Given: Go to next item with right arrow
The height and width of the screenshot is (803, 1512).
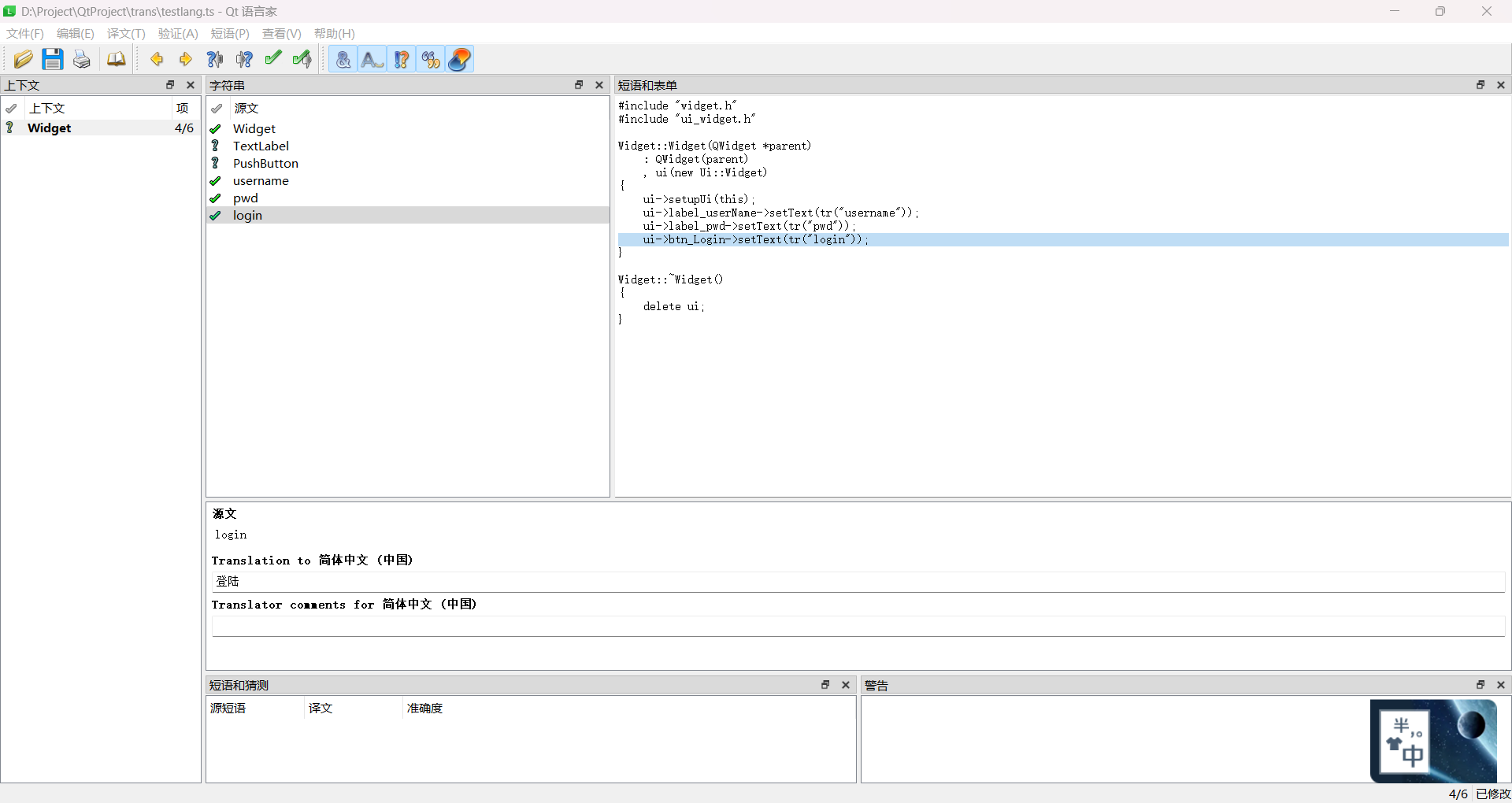Looking at the screenshot, I should [x=186, y=59].
